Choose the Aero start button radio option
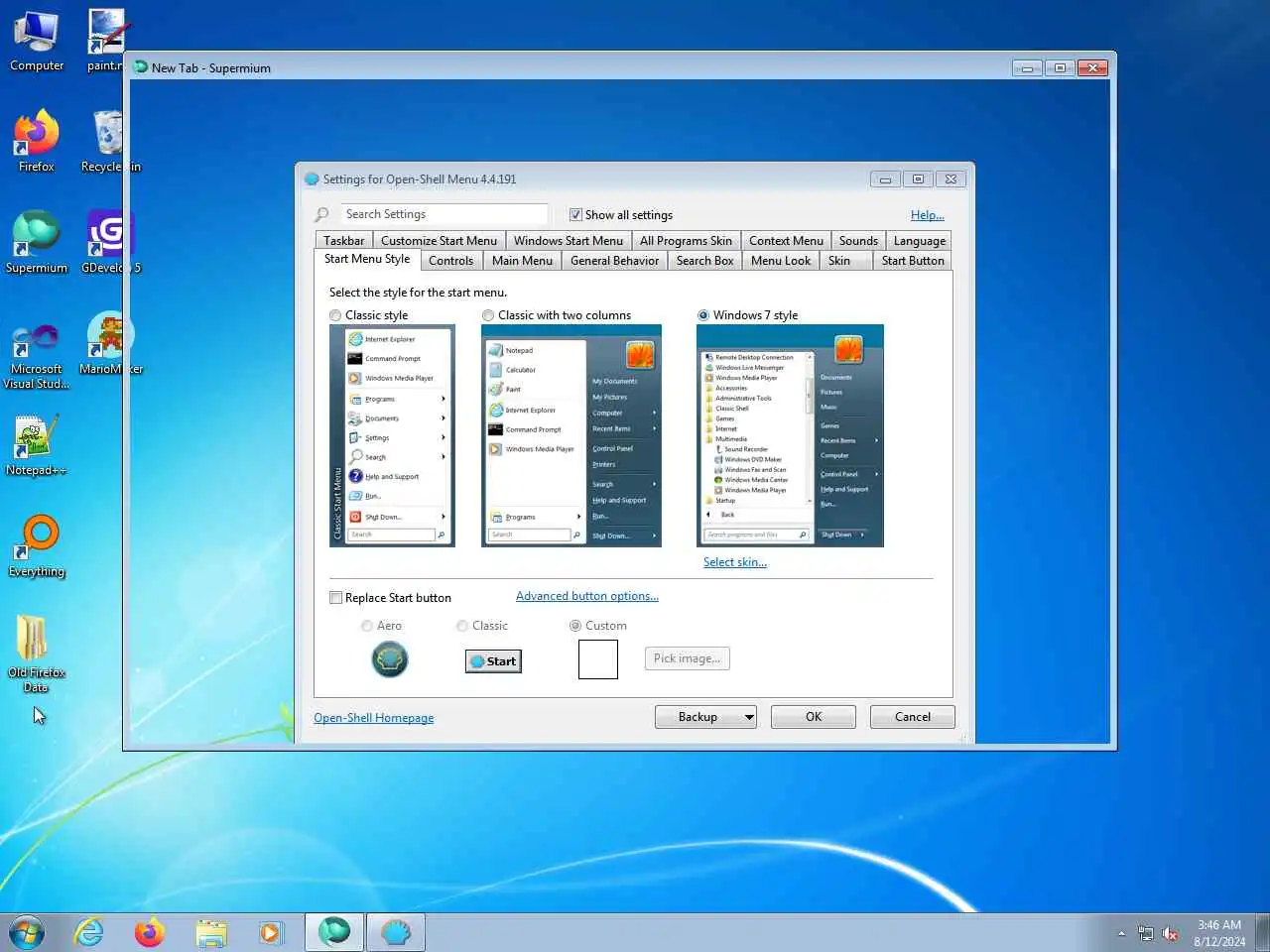The image size is (1270, 952). (x=367, y=626)
